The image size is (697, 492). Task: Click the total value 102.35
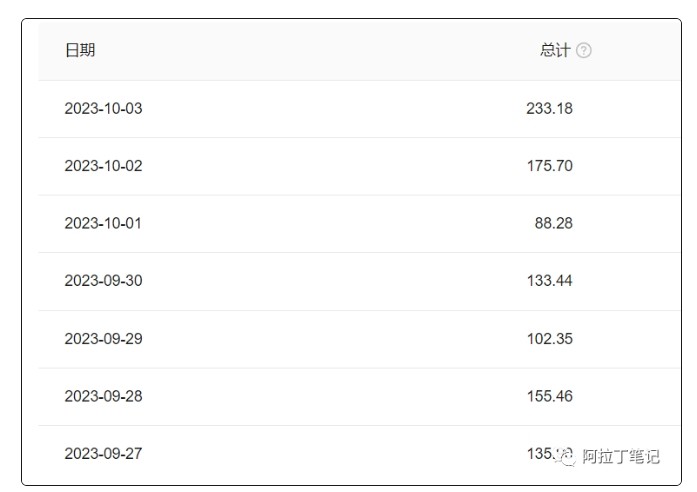[549, 339]
